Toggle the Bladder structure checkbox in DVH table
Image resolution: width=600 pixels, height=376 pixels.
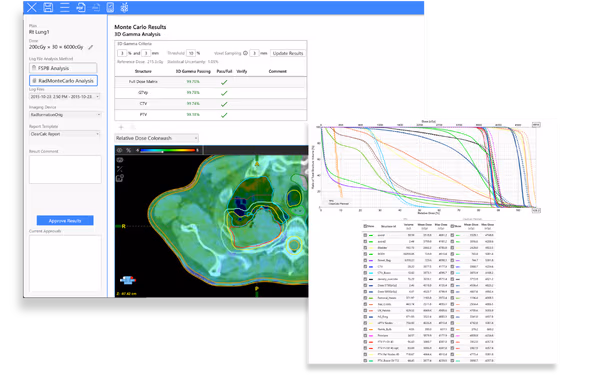click(x=365, y=248)
